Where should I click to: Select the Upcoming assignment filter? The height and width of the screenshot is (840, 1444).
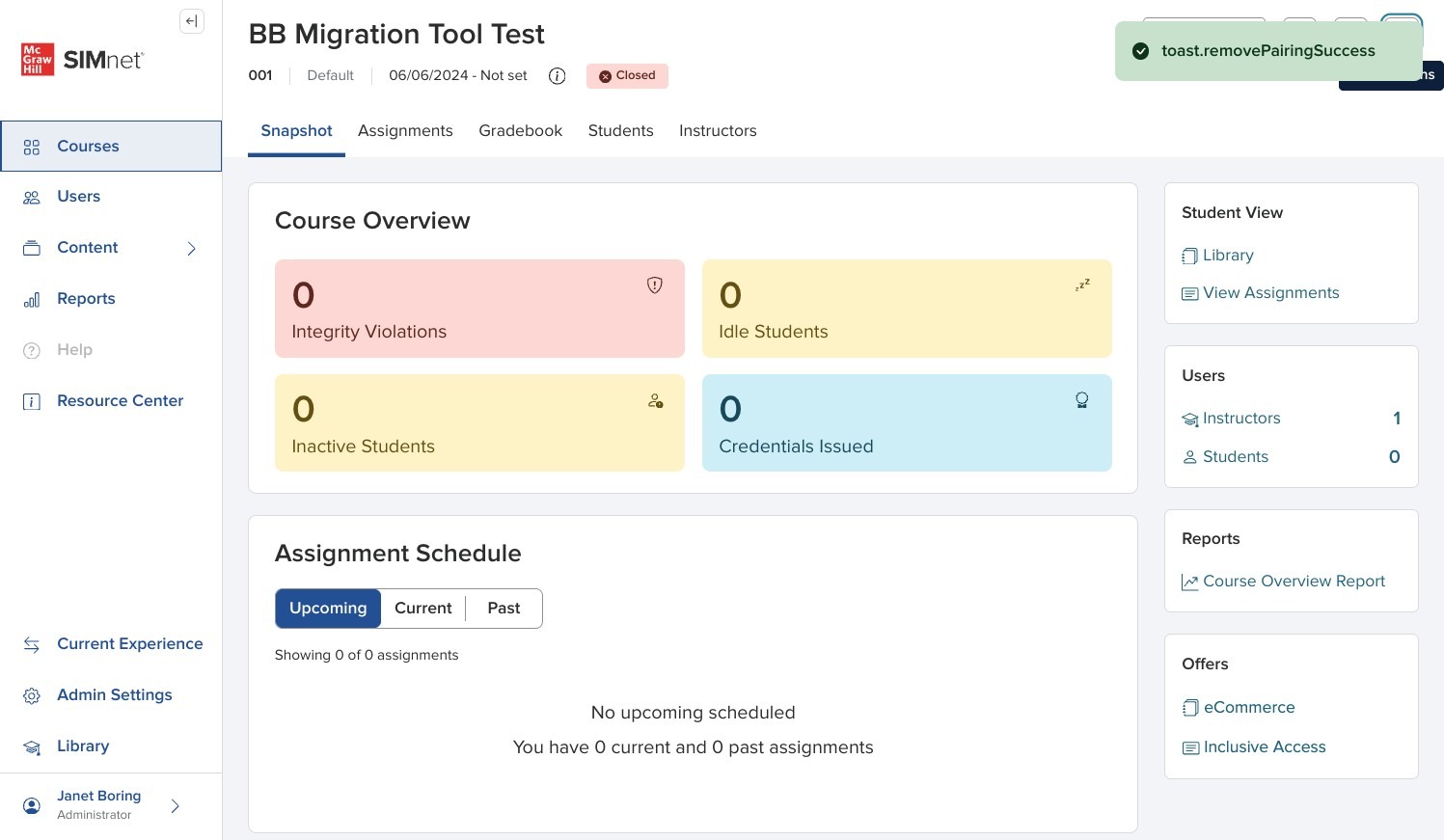coord(328,609)
